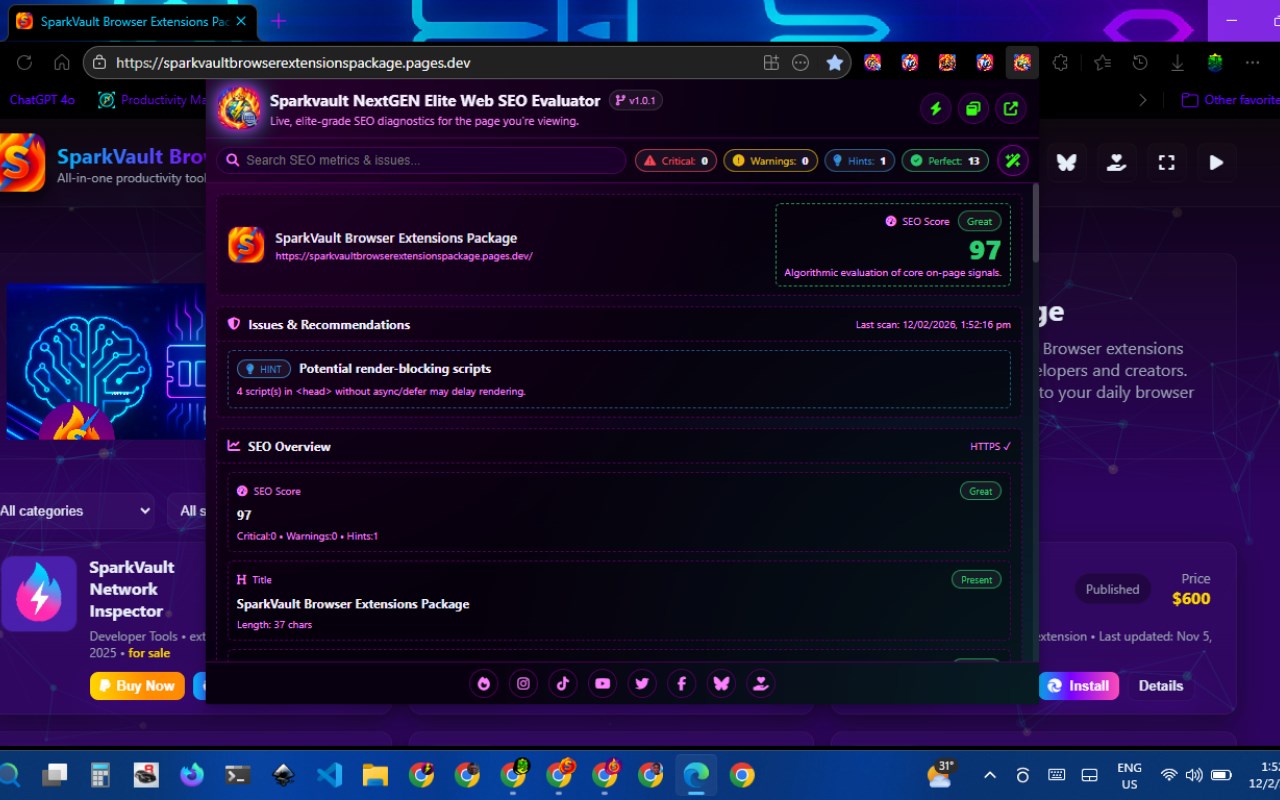Click the browser Extensions puzzle icon
Image resolution: width=1280 pixels, height=800 pixels.
[1060, 62]
